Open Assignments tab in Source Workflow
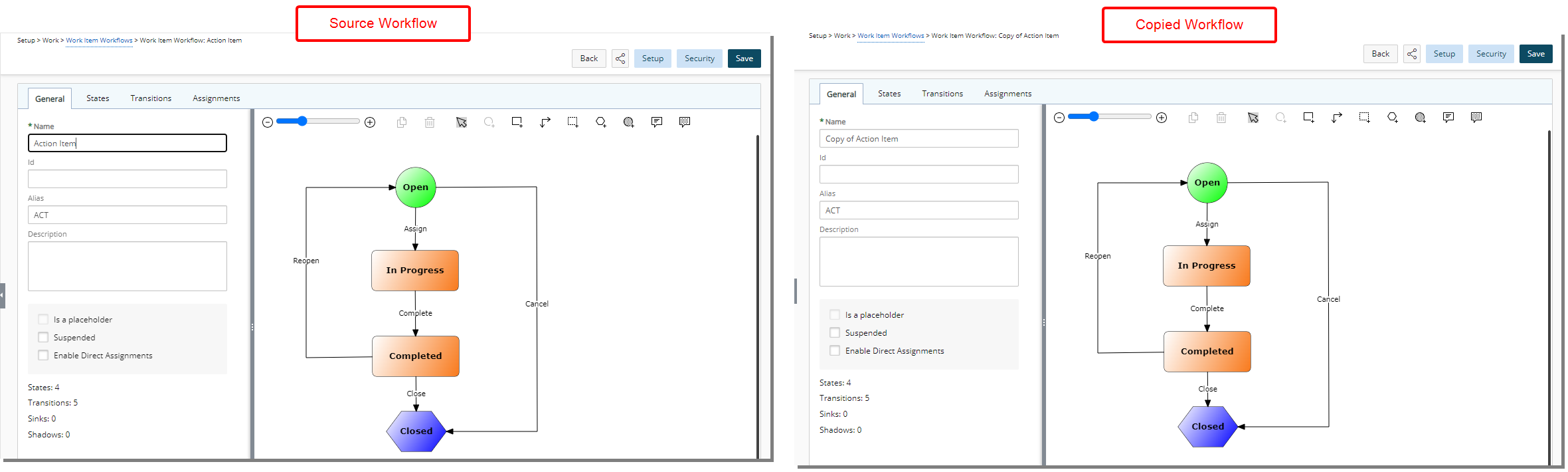 click(x=217, y=98)
